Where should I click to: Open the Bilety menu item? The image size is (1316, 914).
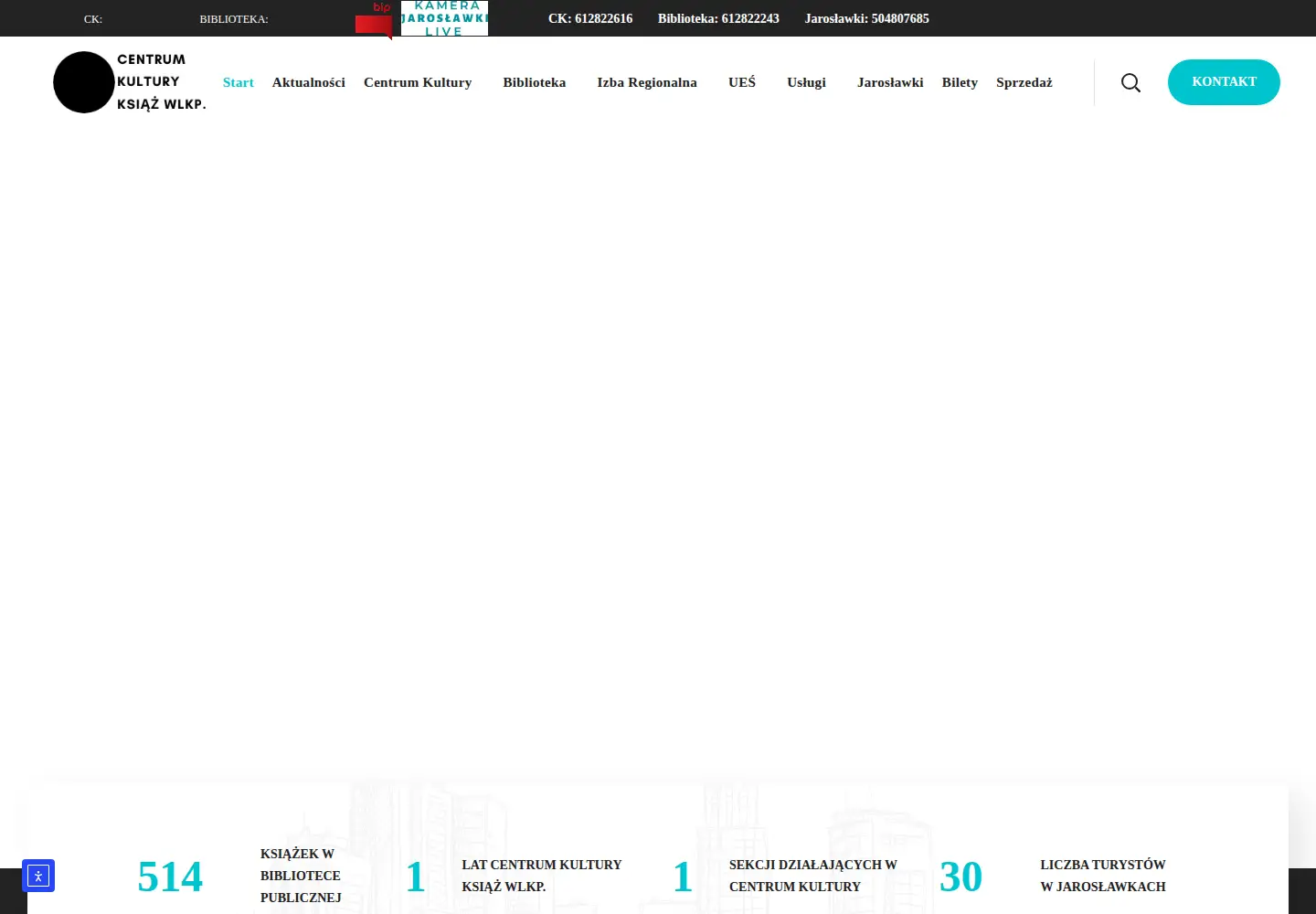click(x=960, y=82)
